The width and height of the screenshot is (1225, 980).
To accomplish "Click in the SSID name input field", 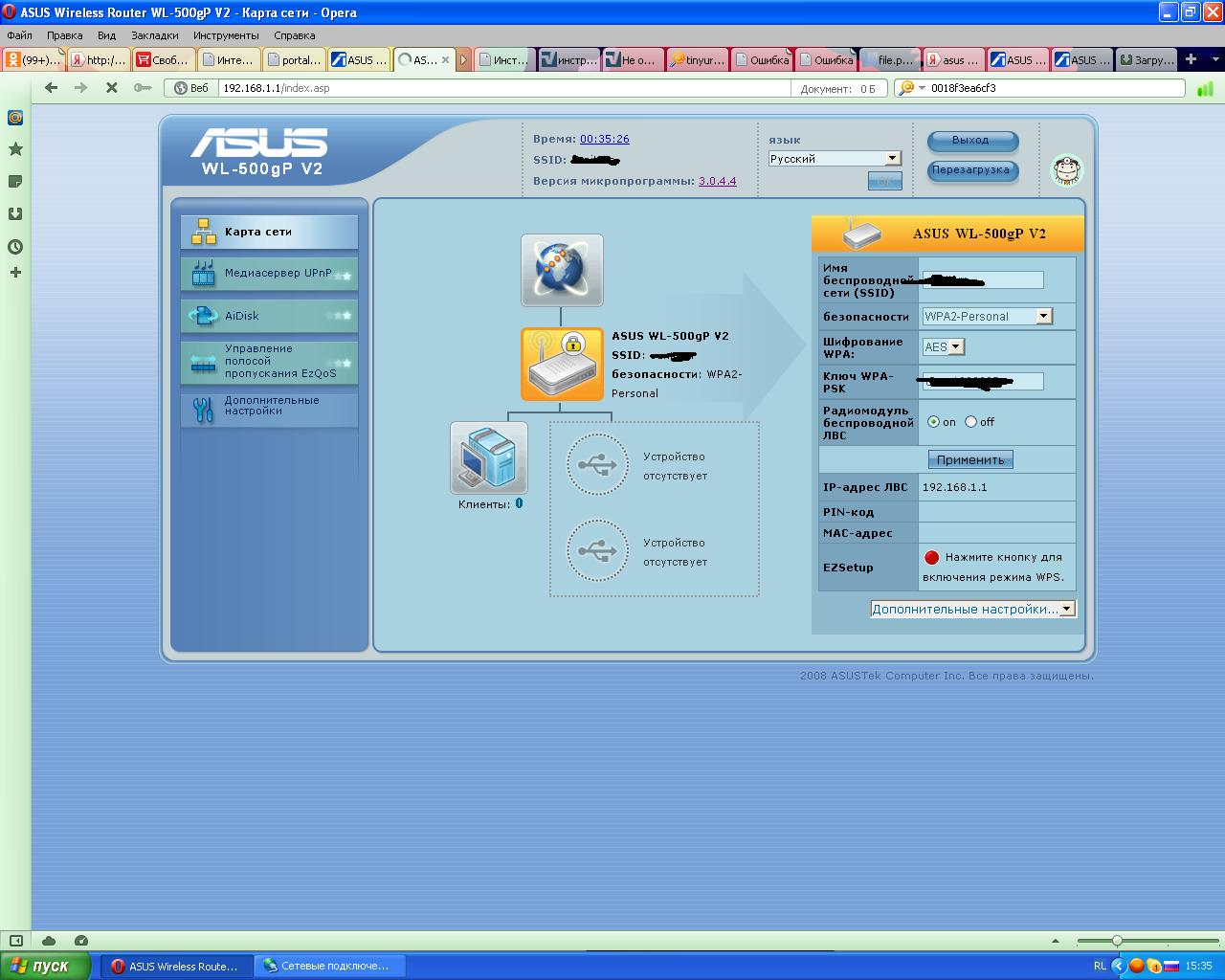I will click(983, 280).
